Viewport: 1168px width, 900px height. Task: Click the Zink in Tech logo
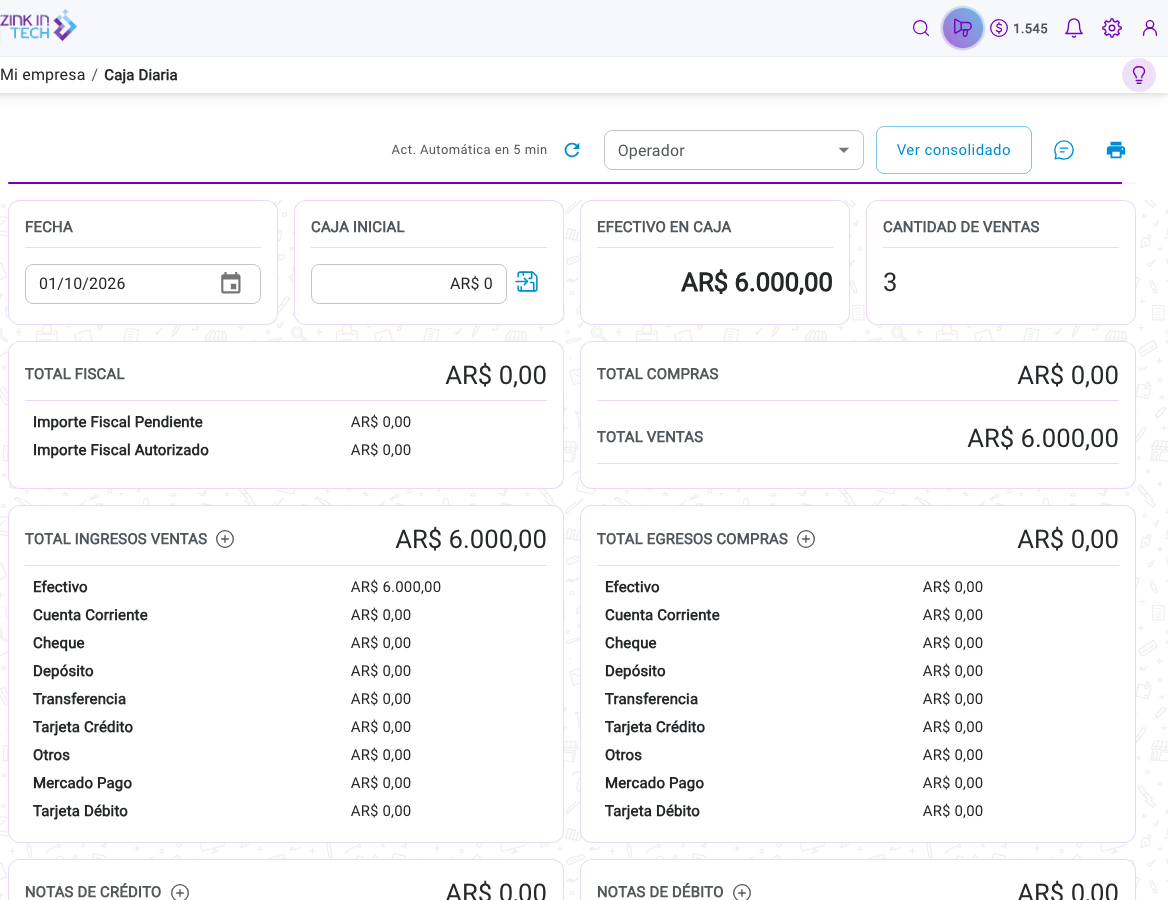[x=38, y=26]
